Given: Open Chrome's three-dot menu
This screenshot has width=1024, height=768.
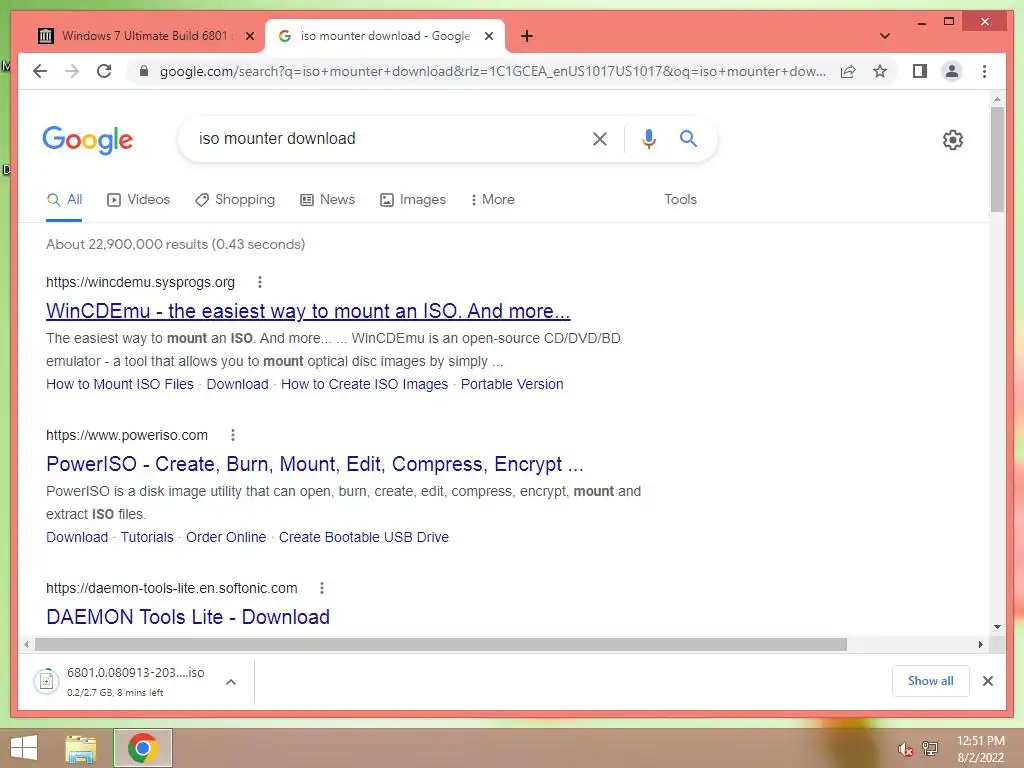Looking at the screenshot, I should [x=984, y=71].
